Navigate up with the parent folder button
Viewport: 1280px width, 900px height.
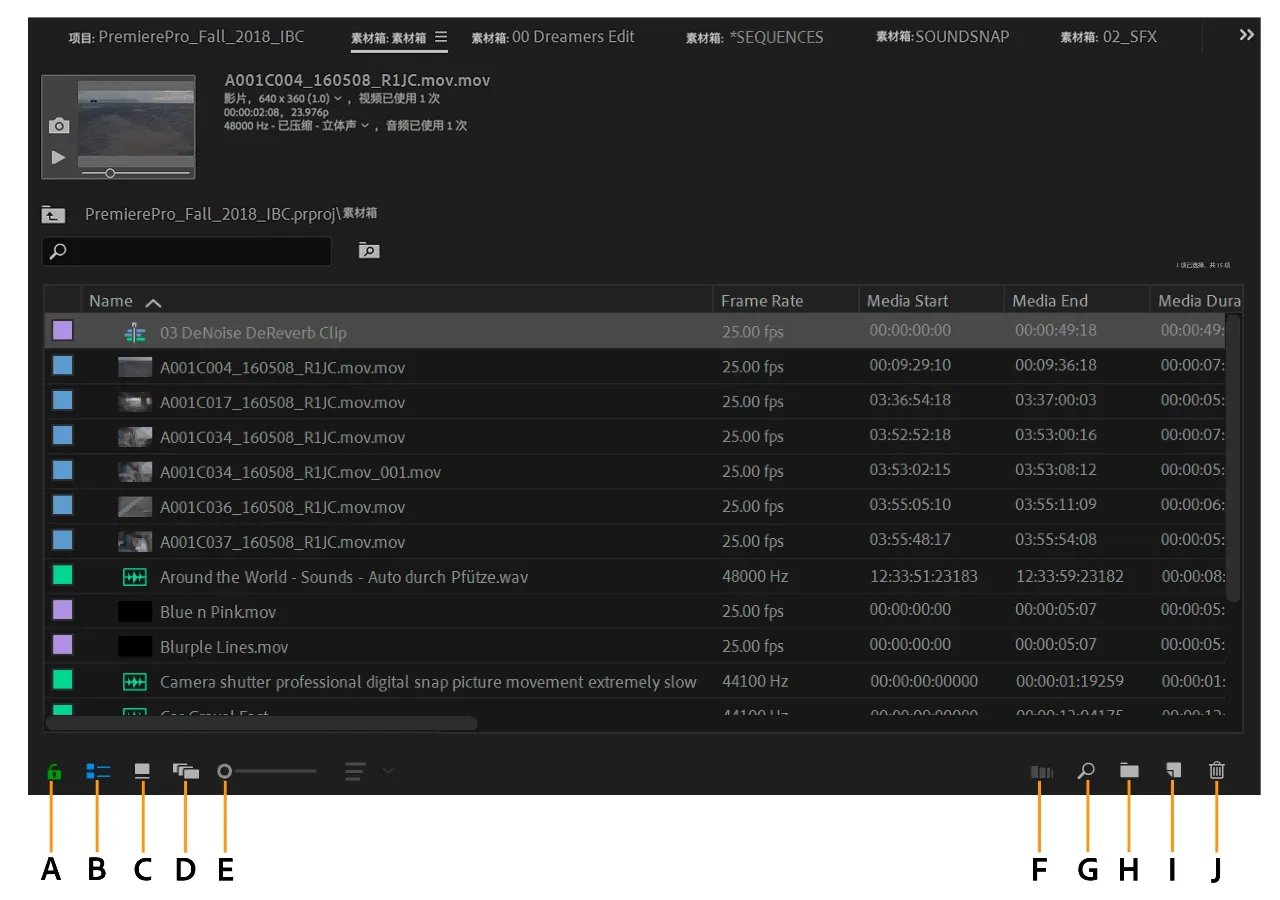click(53, 214)
